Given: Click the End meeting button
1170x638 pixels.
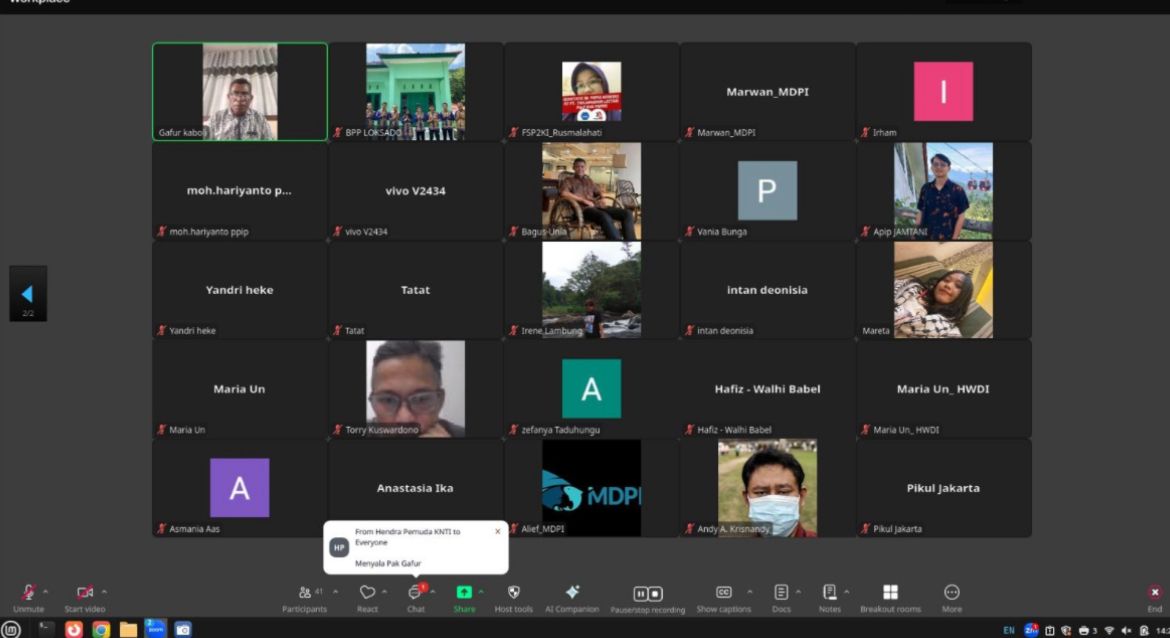Looking at the screenshot, I should [x=1155, y=593].
